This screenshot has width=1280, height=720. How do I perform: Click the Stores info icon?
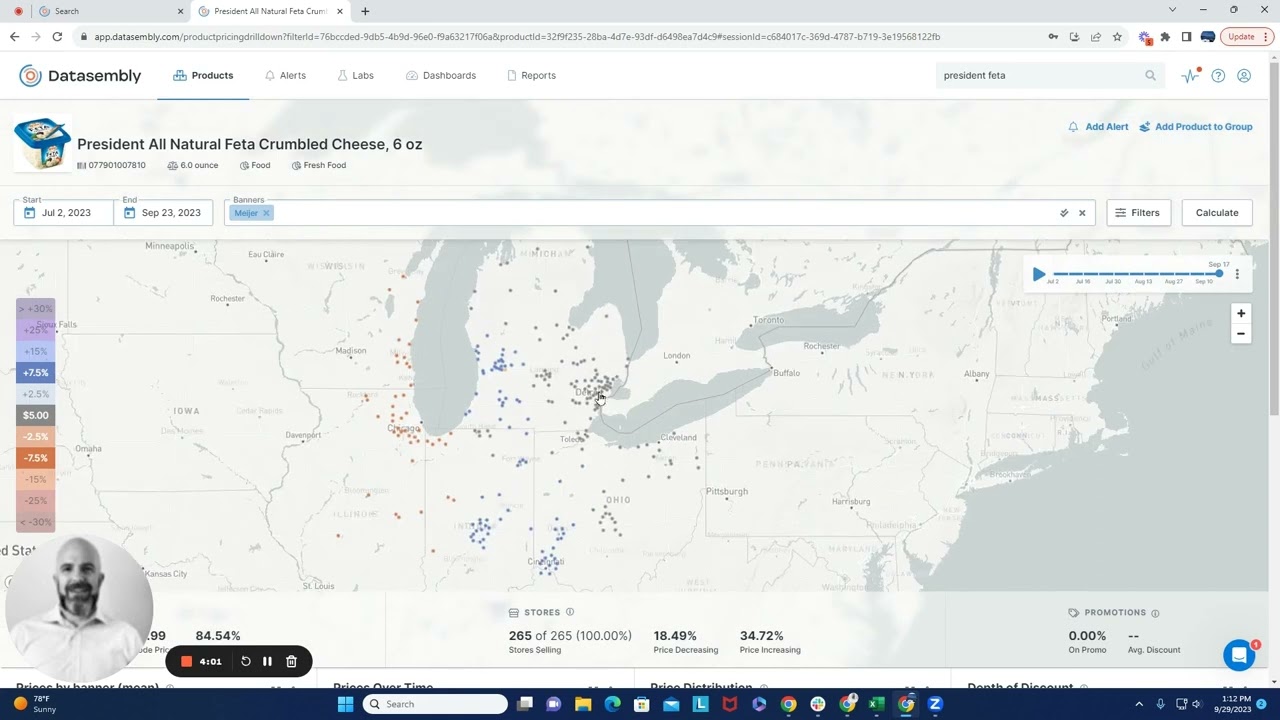[570, 612]
